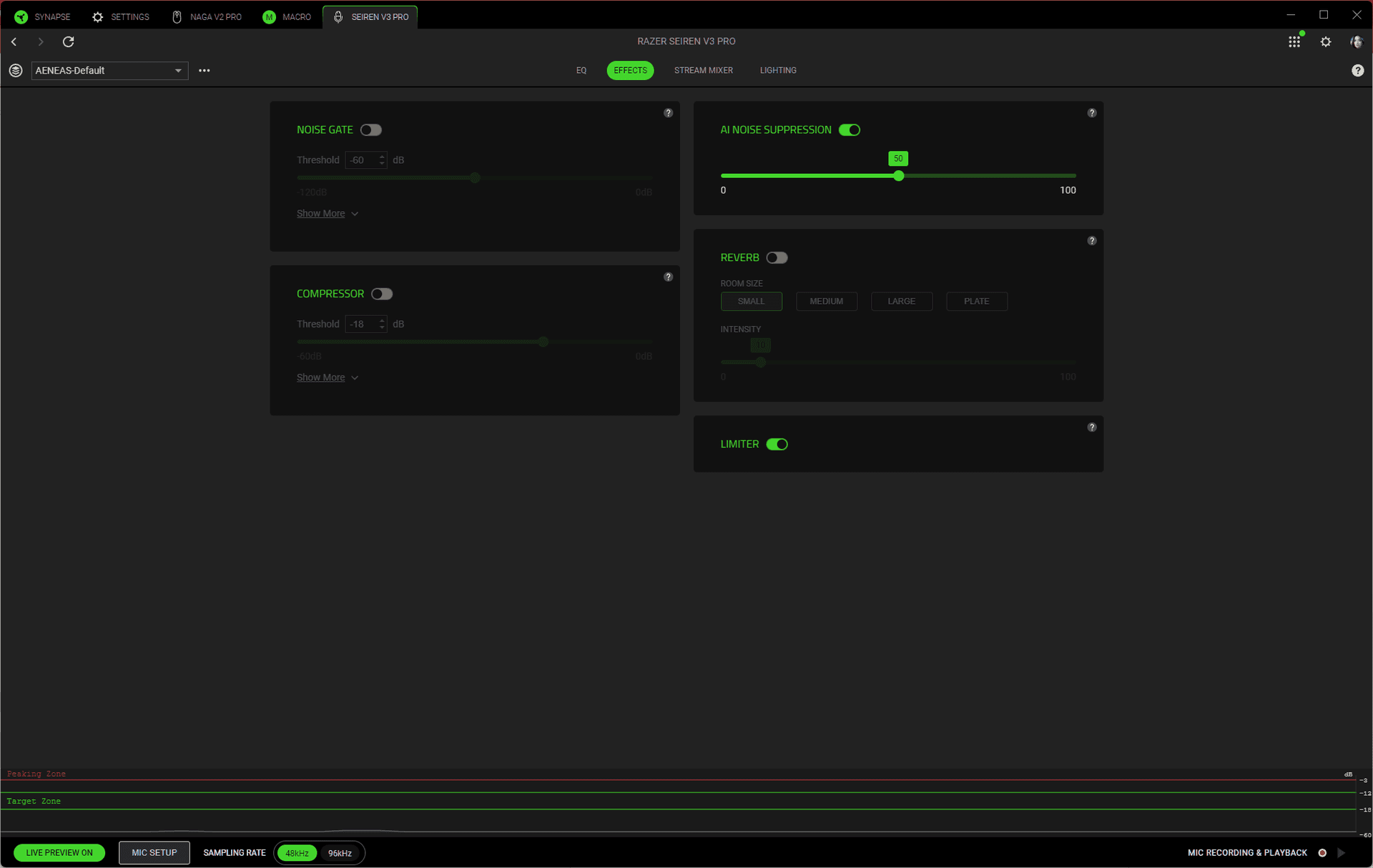Open the user profile avatar
Image resolution: width=1373 pixels, height=868 pixels.
pos(1357,42)
